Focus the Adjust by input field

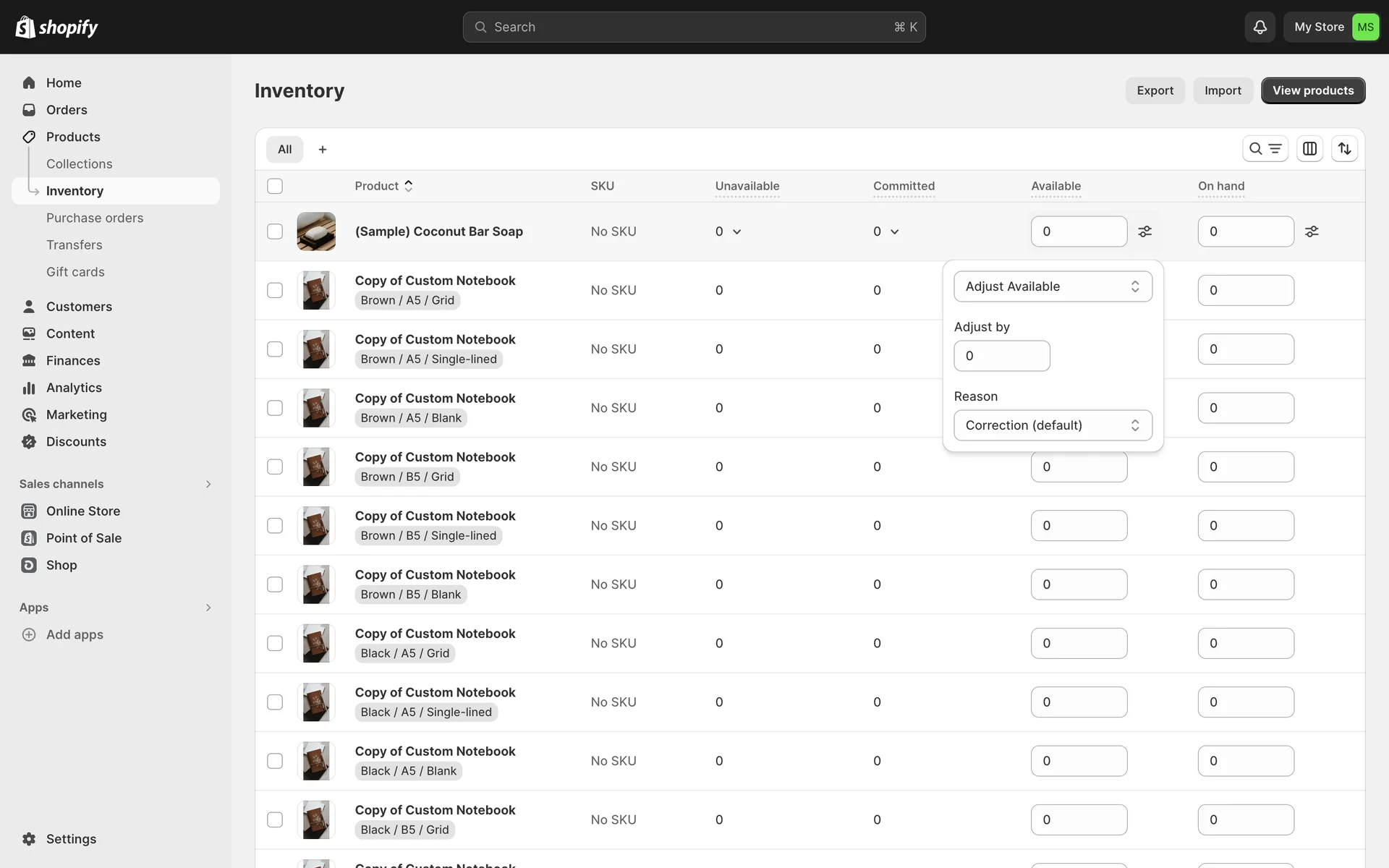coord(1001,356)
